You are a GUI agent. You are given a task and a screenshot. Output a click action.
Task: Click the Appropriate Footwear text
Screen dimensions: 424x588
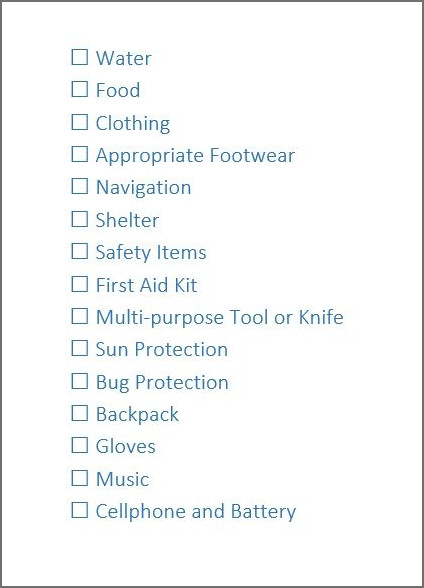coord(195,156)
